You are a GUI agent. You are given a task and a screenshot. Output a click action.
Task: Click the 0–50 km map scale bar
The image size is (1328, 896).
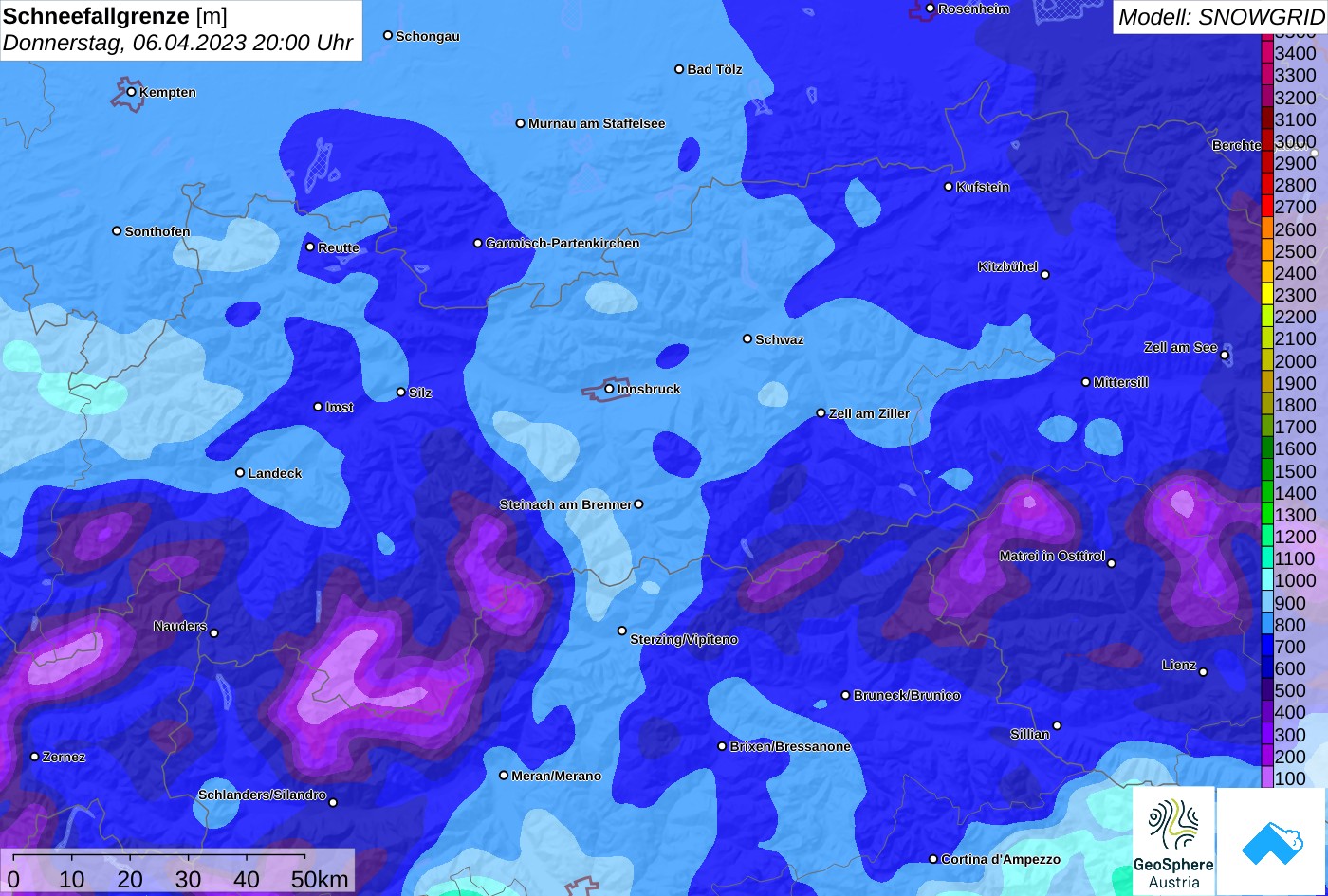(x=177, y=871)
